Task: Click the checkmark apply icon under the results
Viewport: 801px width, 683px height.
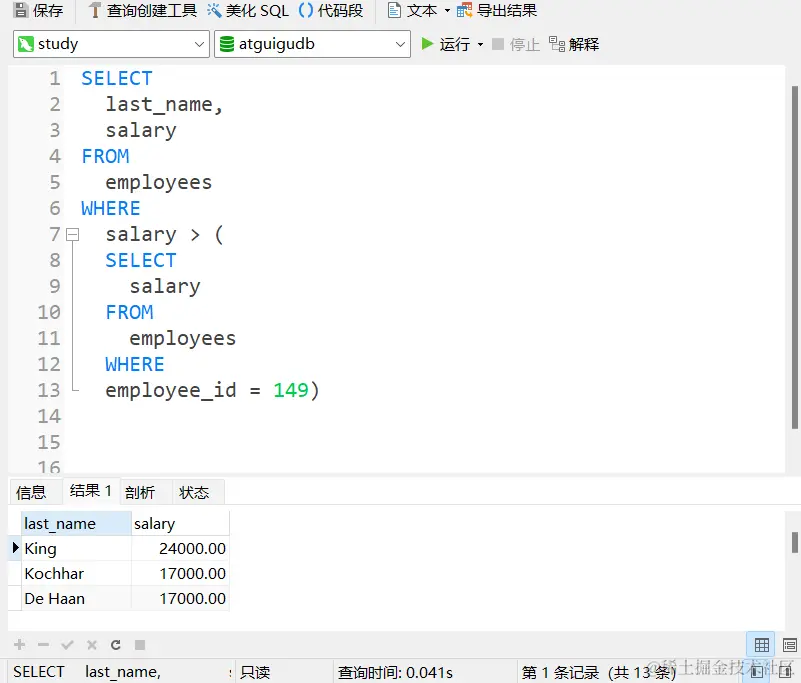Action: coord(66,644)
